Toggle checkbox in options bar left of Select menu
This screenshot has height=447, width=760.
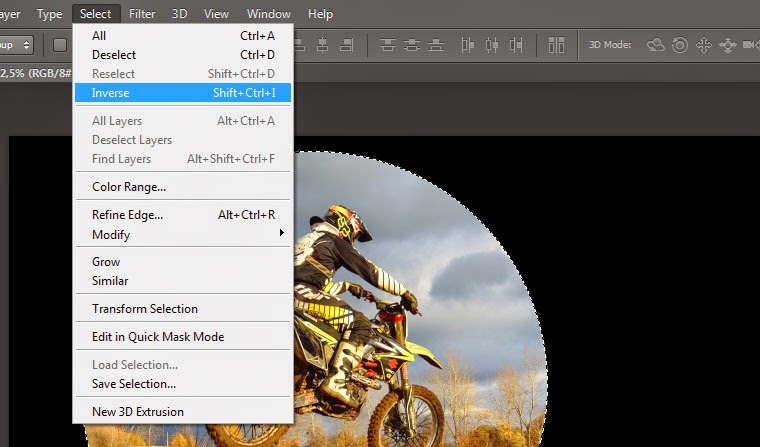point(60,45)
